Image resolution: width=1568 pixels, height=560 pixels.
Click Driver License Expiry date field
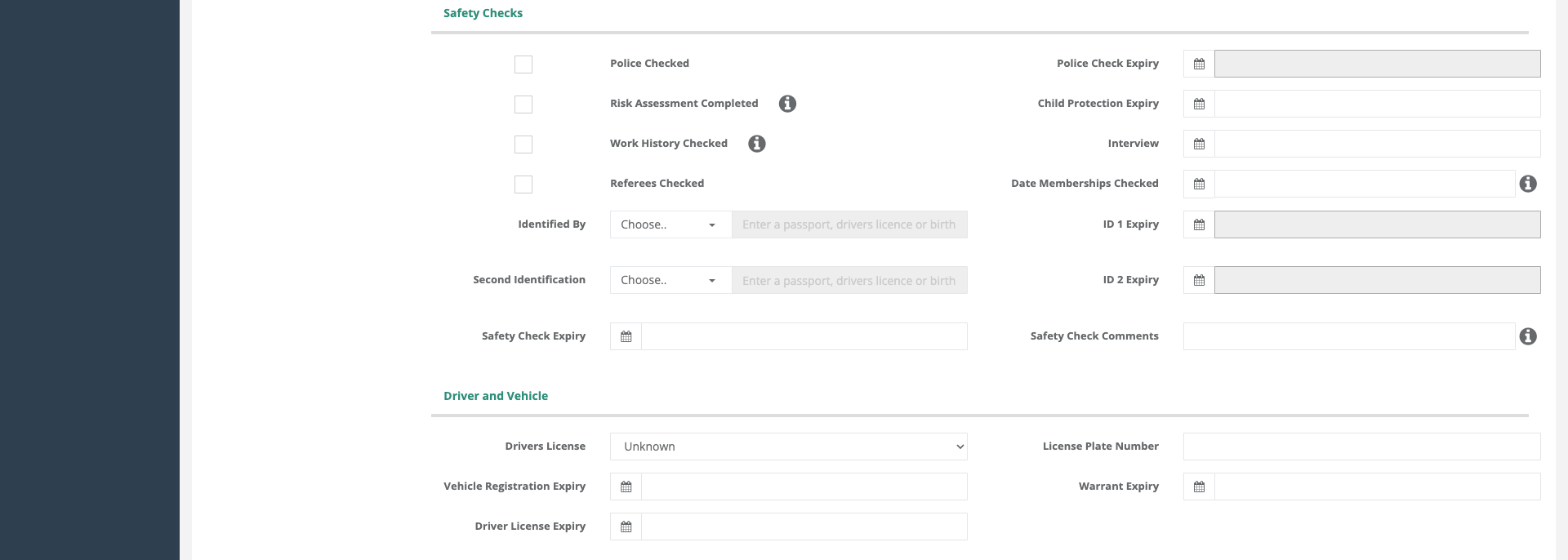click(x=804, y=527)
